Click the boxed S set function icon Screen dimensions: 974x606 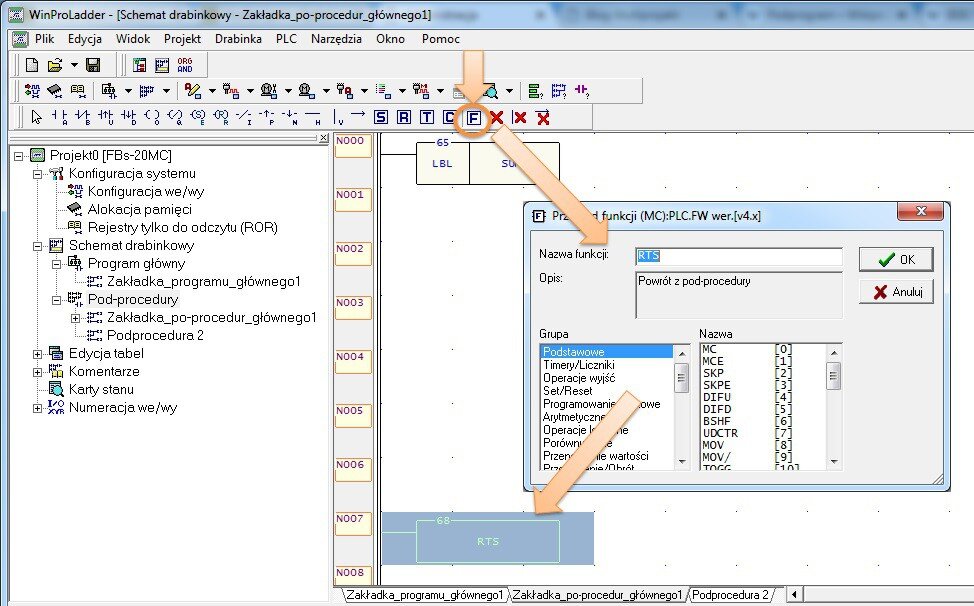(381, 117)
